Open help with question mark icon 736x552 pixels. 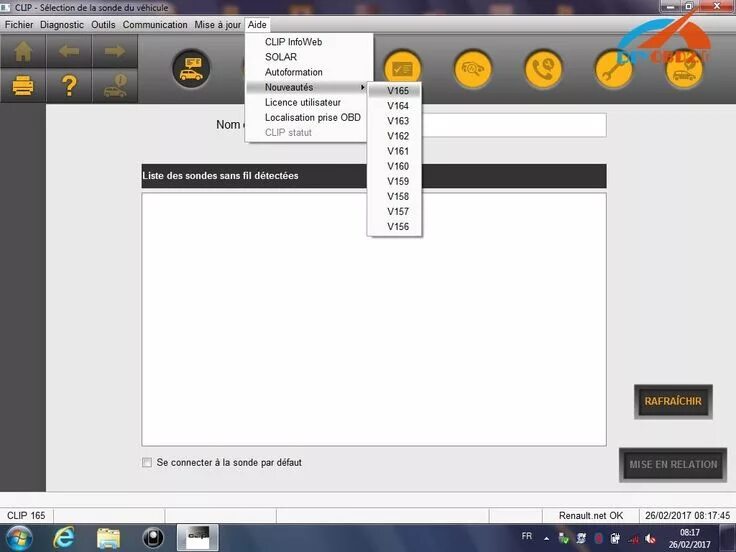tap(69, 86)
